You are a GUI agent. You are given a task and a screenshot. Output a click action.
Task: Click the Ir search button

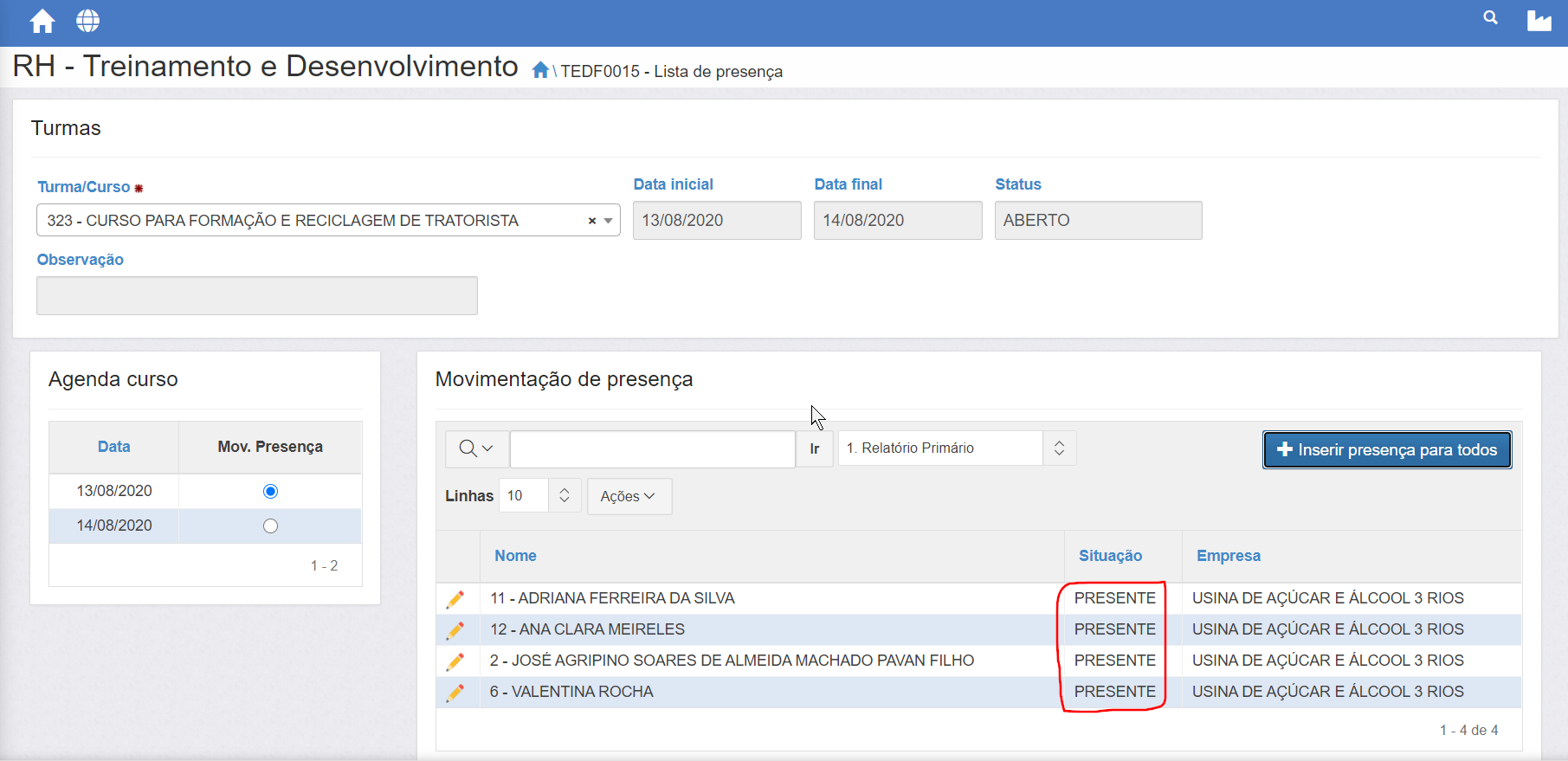815,448
